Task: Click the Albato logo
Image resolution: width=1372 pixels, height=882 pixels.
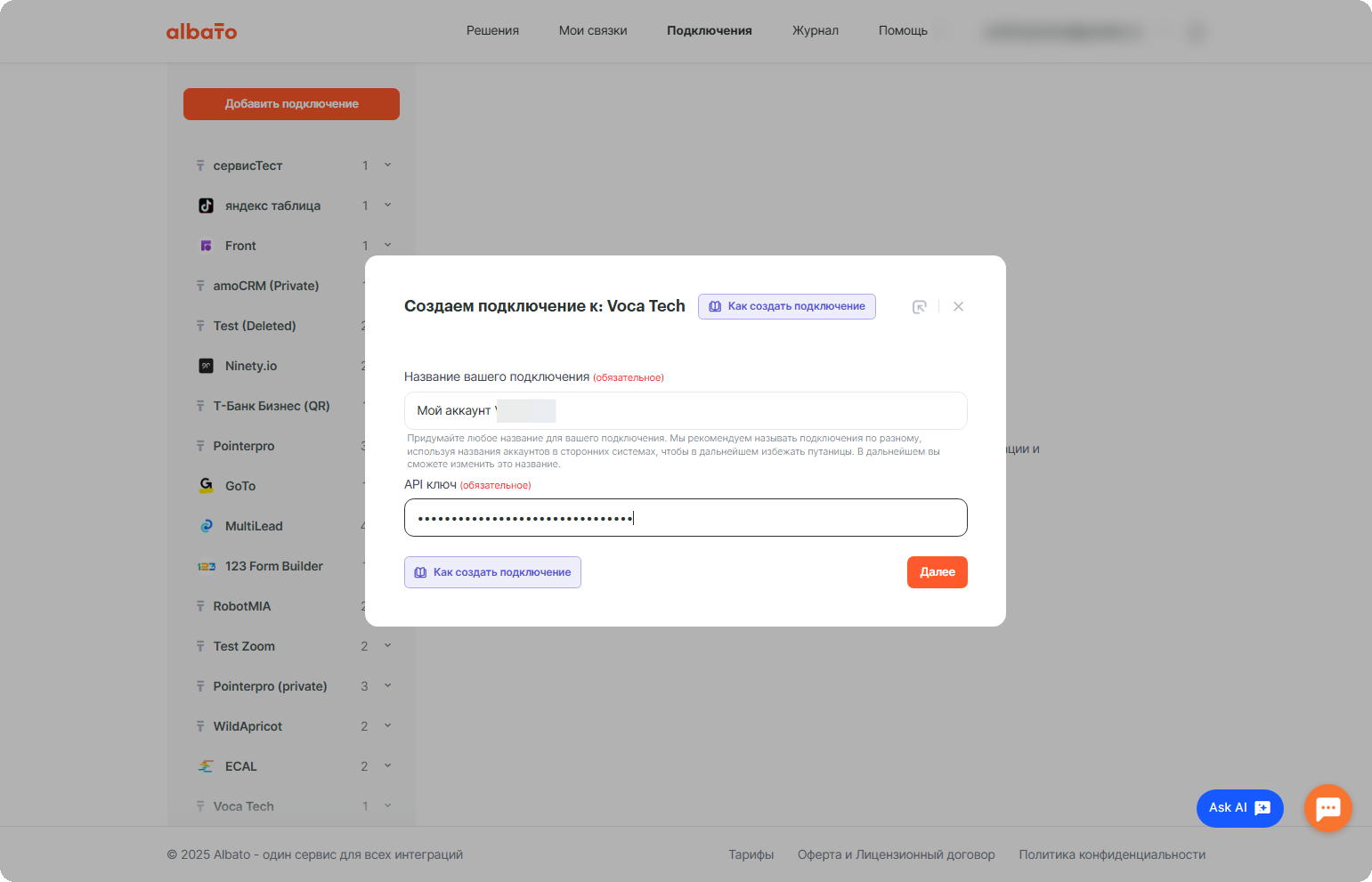Action: pos(201,31)
